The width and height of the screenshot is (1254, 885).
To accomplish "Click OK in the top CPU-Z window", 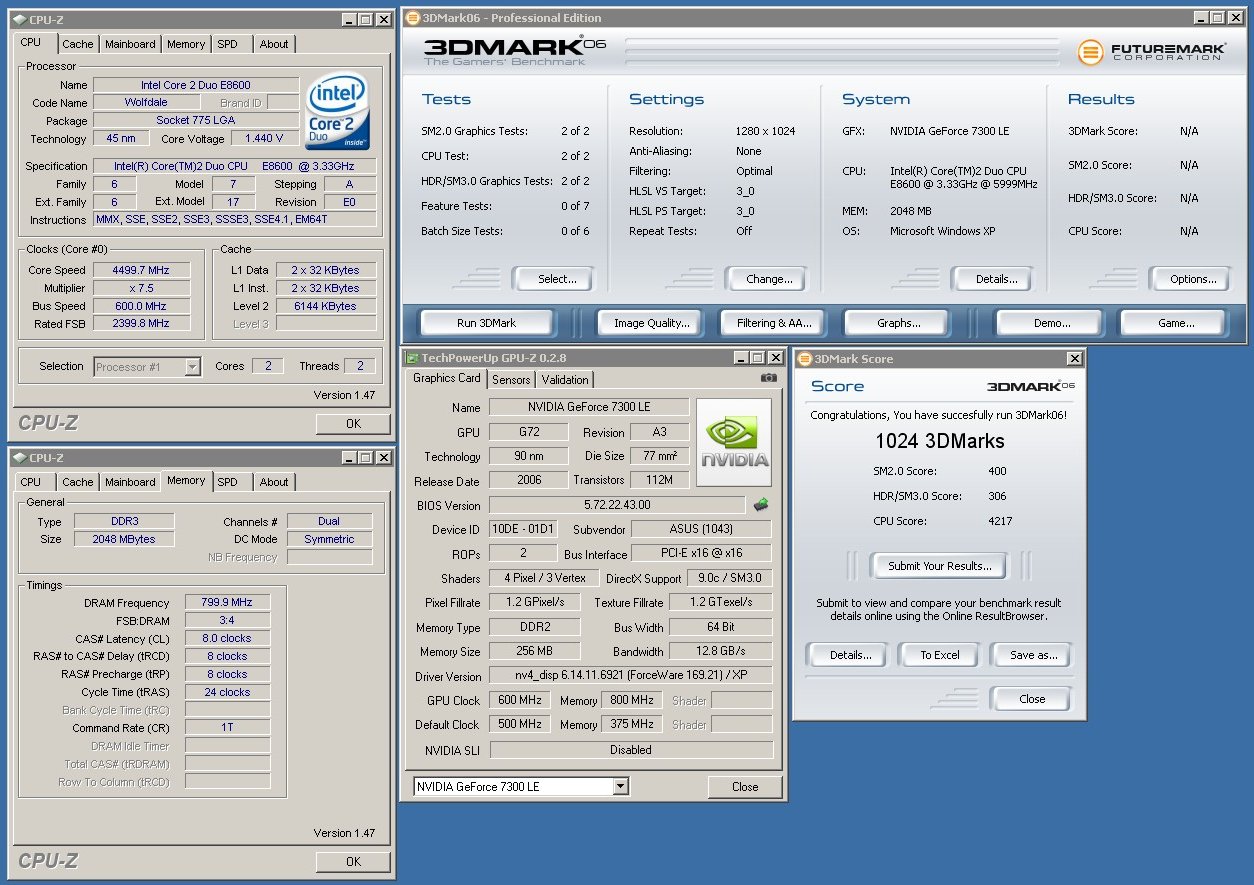I will tap(353, 424).
